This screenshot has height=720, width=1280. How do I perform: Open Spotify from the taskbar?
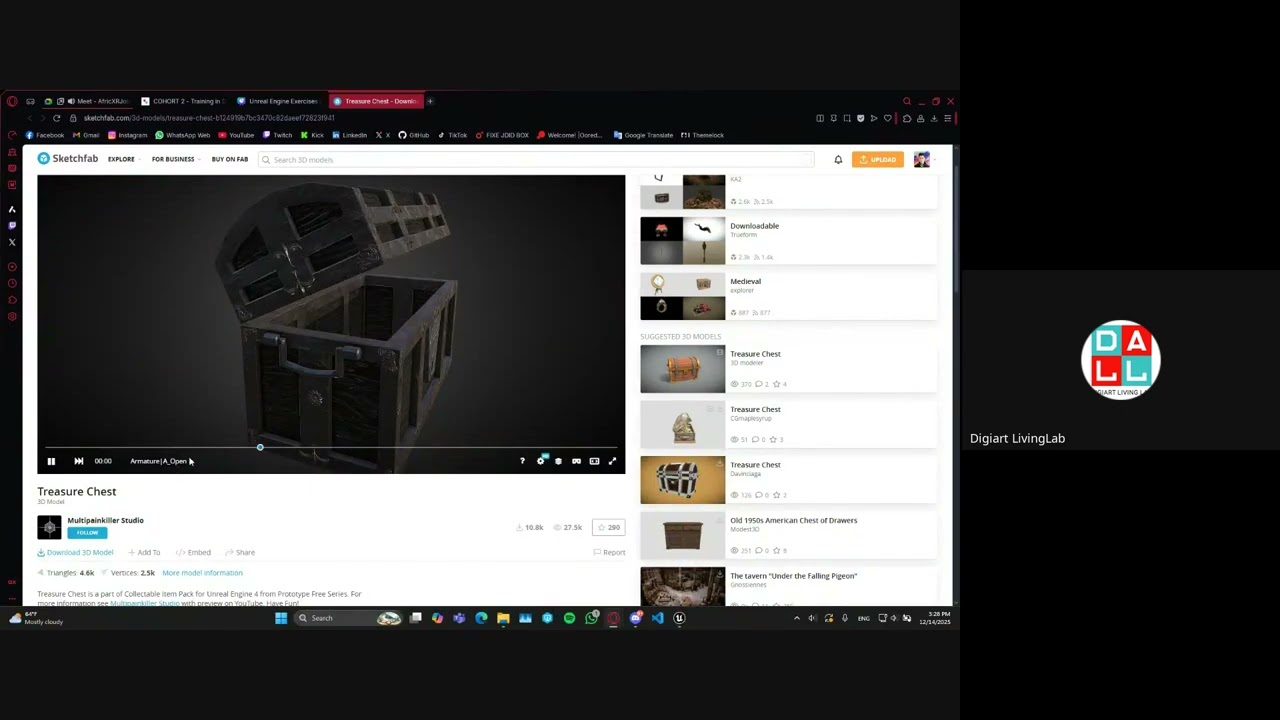pos(569,618)
